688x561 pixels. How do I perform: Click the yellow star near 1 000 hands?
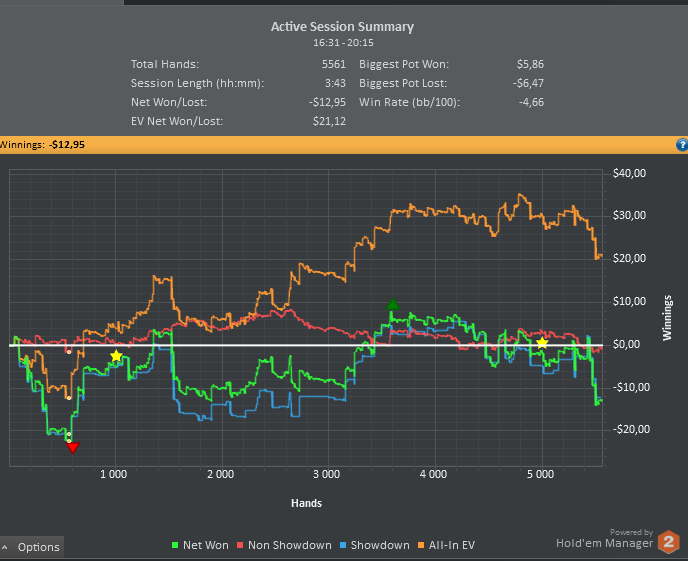point(116,356)
